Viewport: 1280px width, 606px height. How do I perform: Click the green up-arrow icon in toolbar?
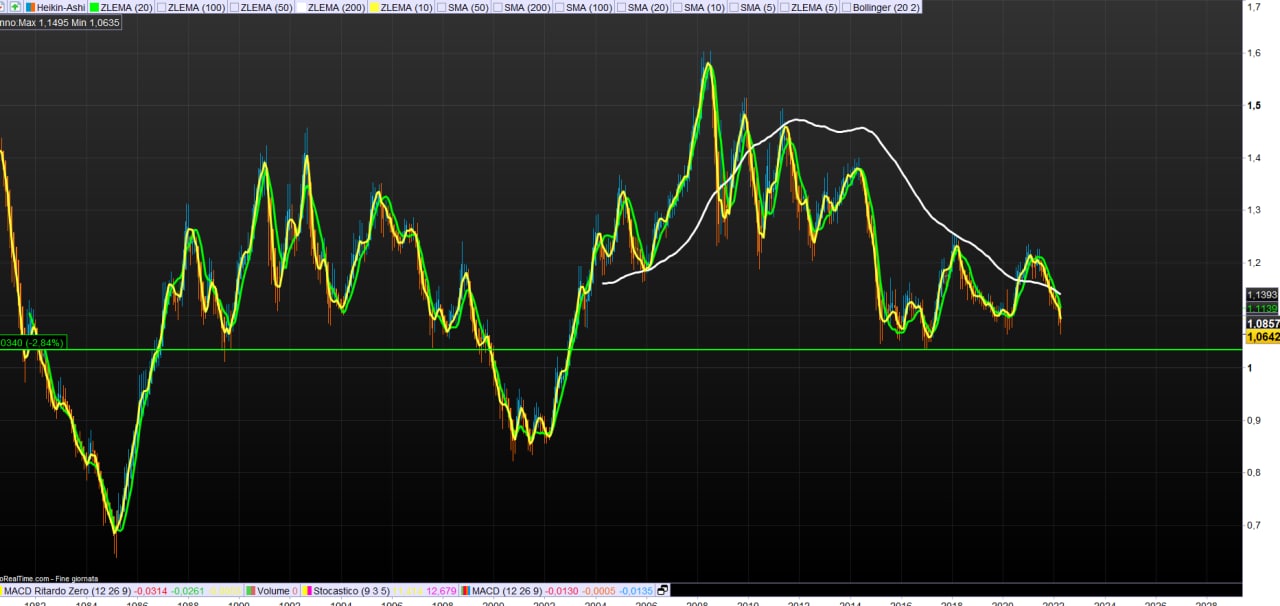(16, 7)
